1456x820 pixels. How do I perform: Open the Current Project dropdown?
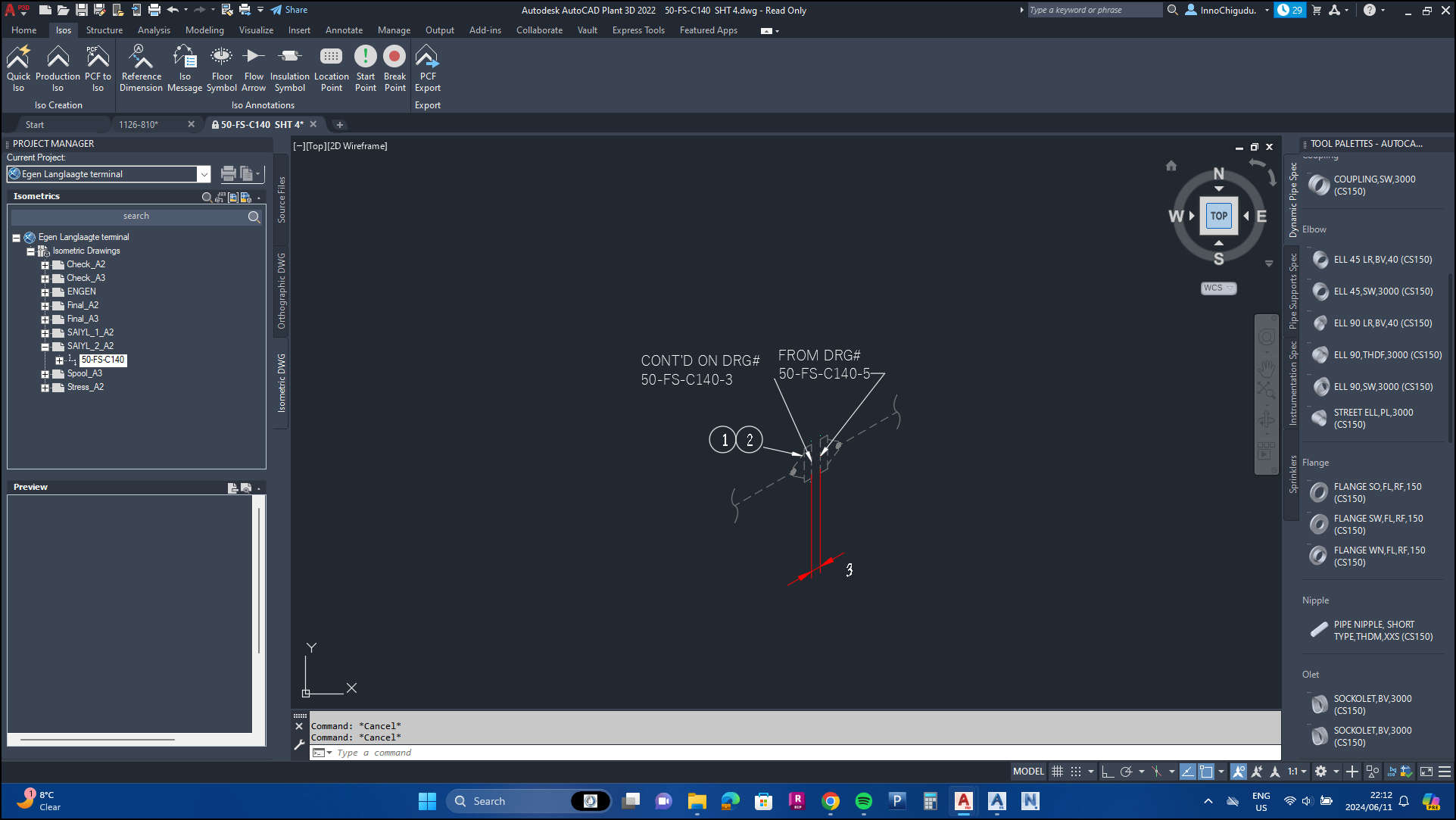(x=204, y=174)
